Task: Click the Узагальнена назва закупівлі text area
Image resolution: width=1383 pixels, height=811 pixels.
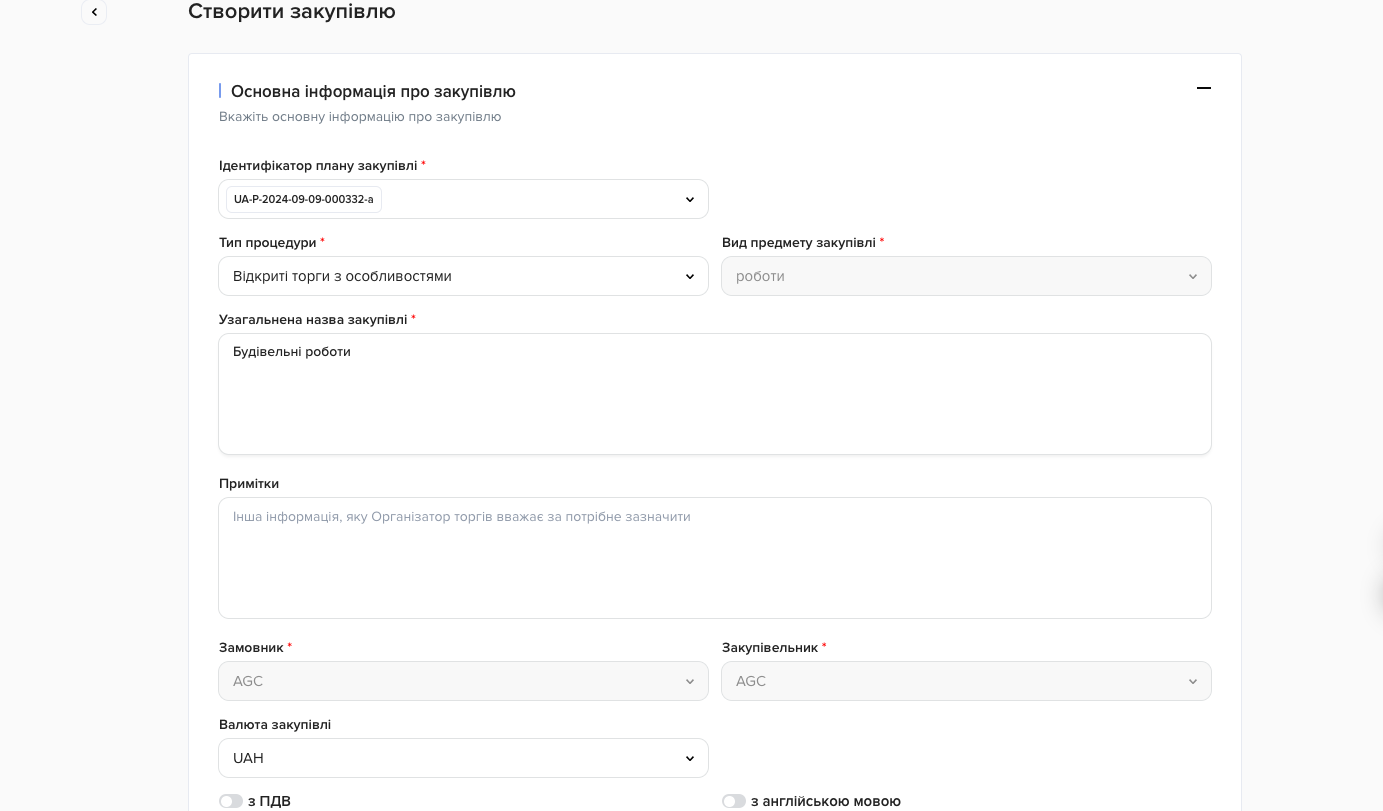Action: tap(715, 394)
